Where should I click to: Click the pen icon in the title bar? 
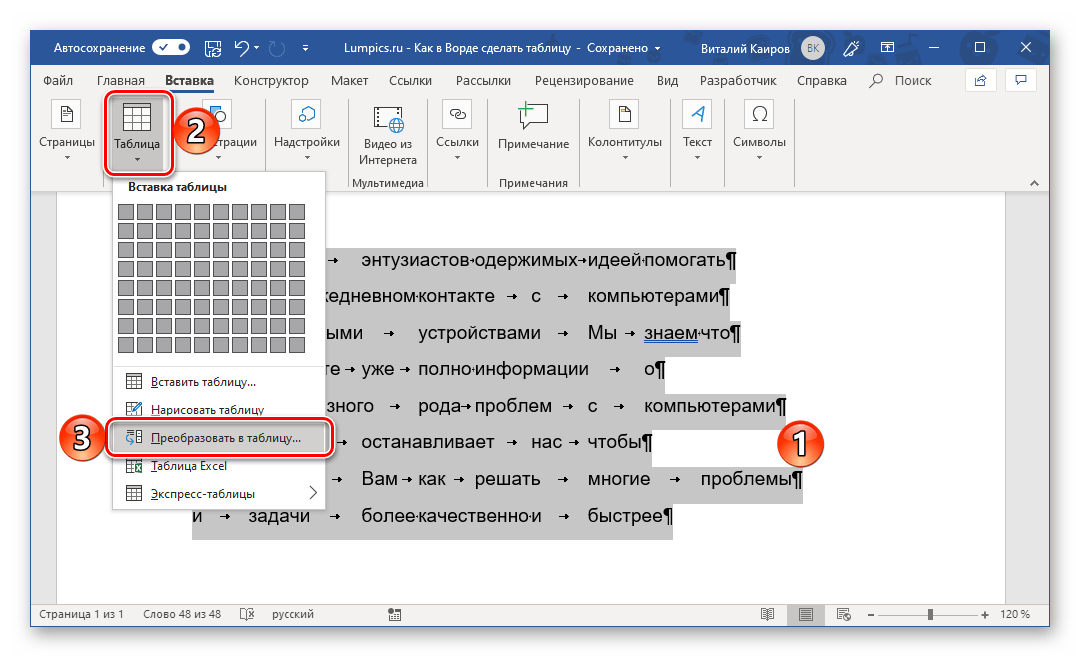point(851,48)
